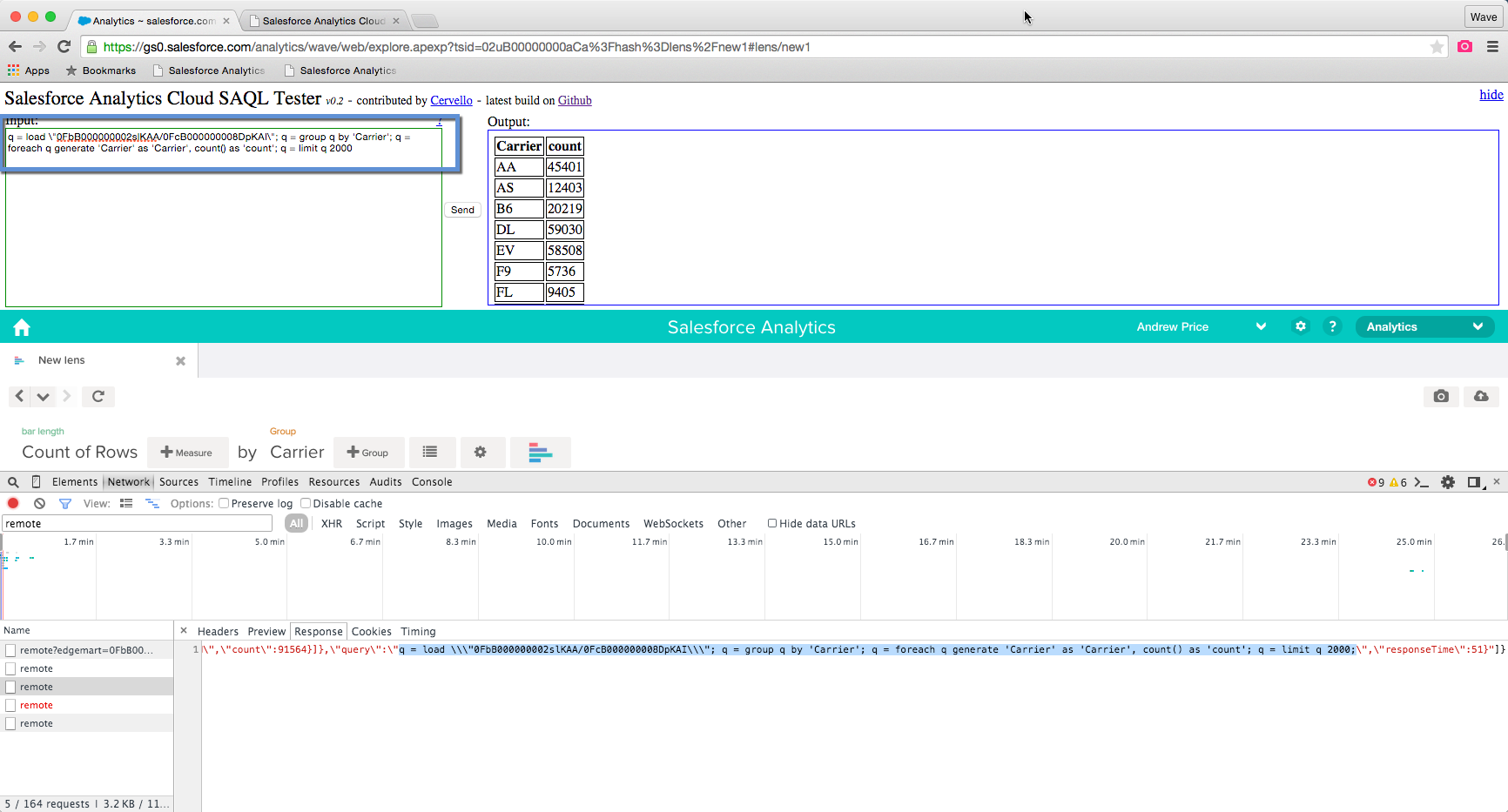Focus the network filter field containing remote

click(x=138, y=523)
